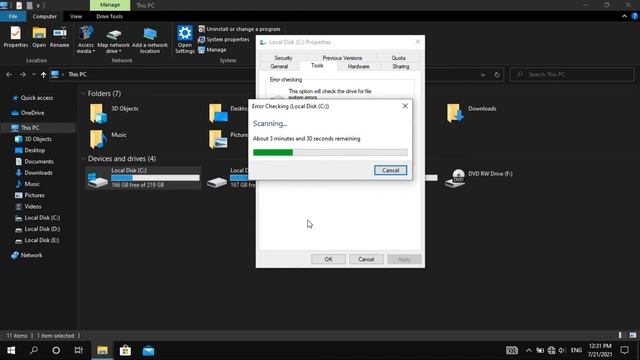This screenshot has width=640, height=360.
Task: Click Cancel in Properties window
Action: (366, 259)
